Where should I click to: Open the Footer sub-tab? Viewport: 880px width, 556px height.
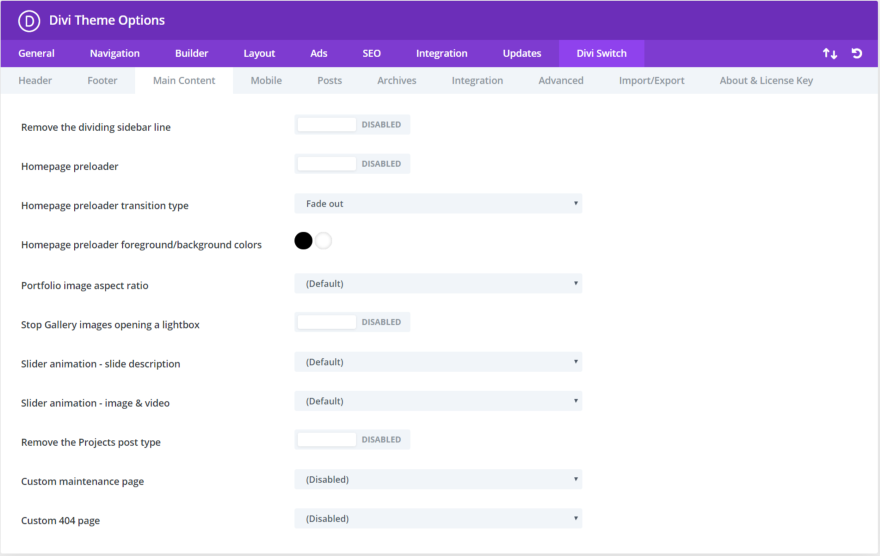point(102,80)
